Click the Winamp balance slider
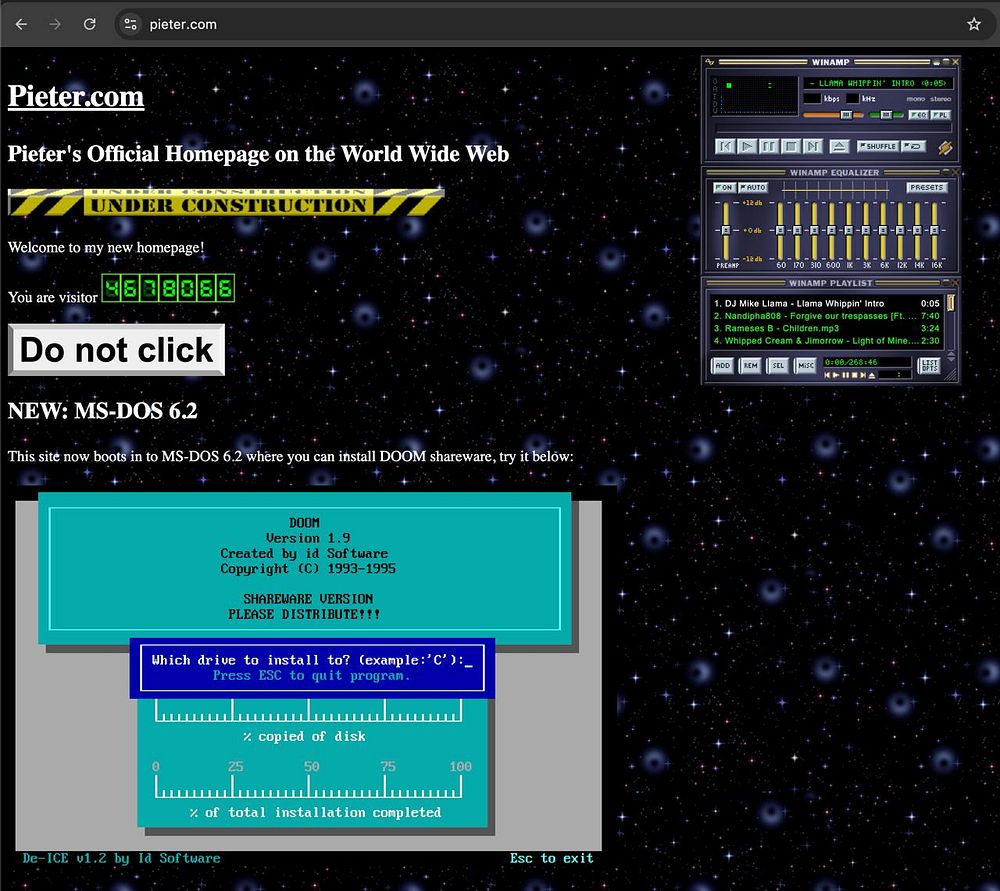Viewport: 1000px width, 891px height. [x=886, y=115]
